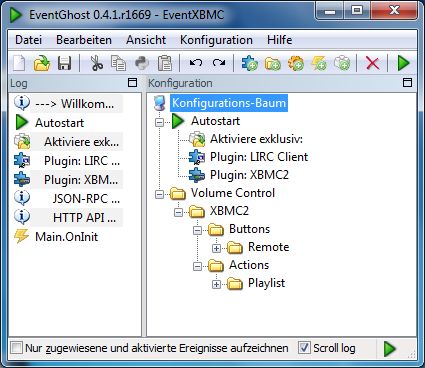The width and height of the screenshot is (425, 368).
Task: Open a file with the Open icon
Action: pos(42,63)
